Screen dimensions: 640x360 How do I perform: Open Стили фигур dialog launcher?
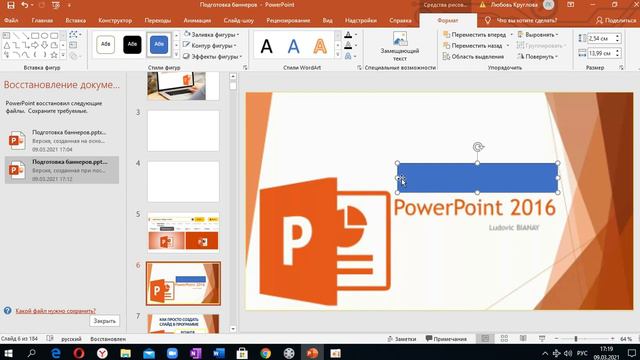coord(245,68)
